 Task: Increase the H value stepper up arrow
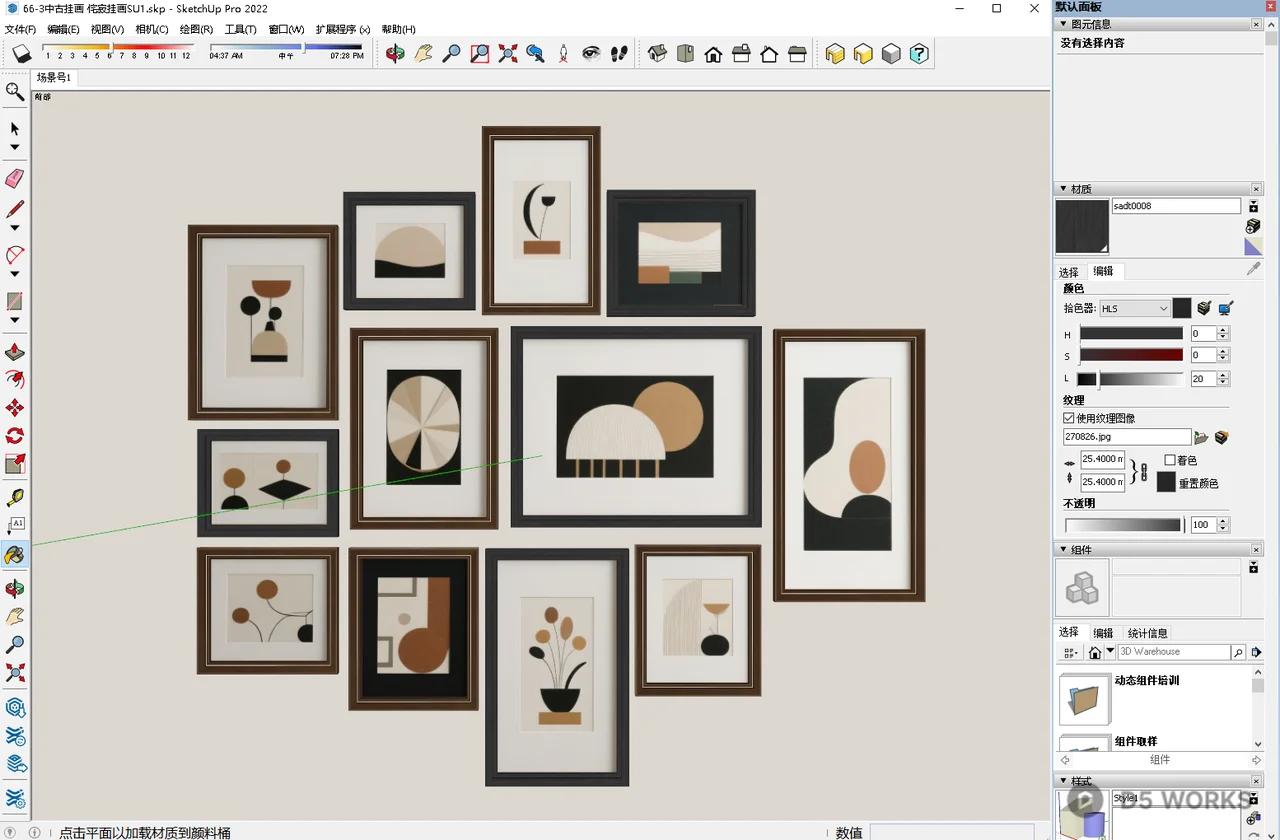pyautogui.click(x=1223, y=330)
